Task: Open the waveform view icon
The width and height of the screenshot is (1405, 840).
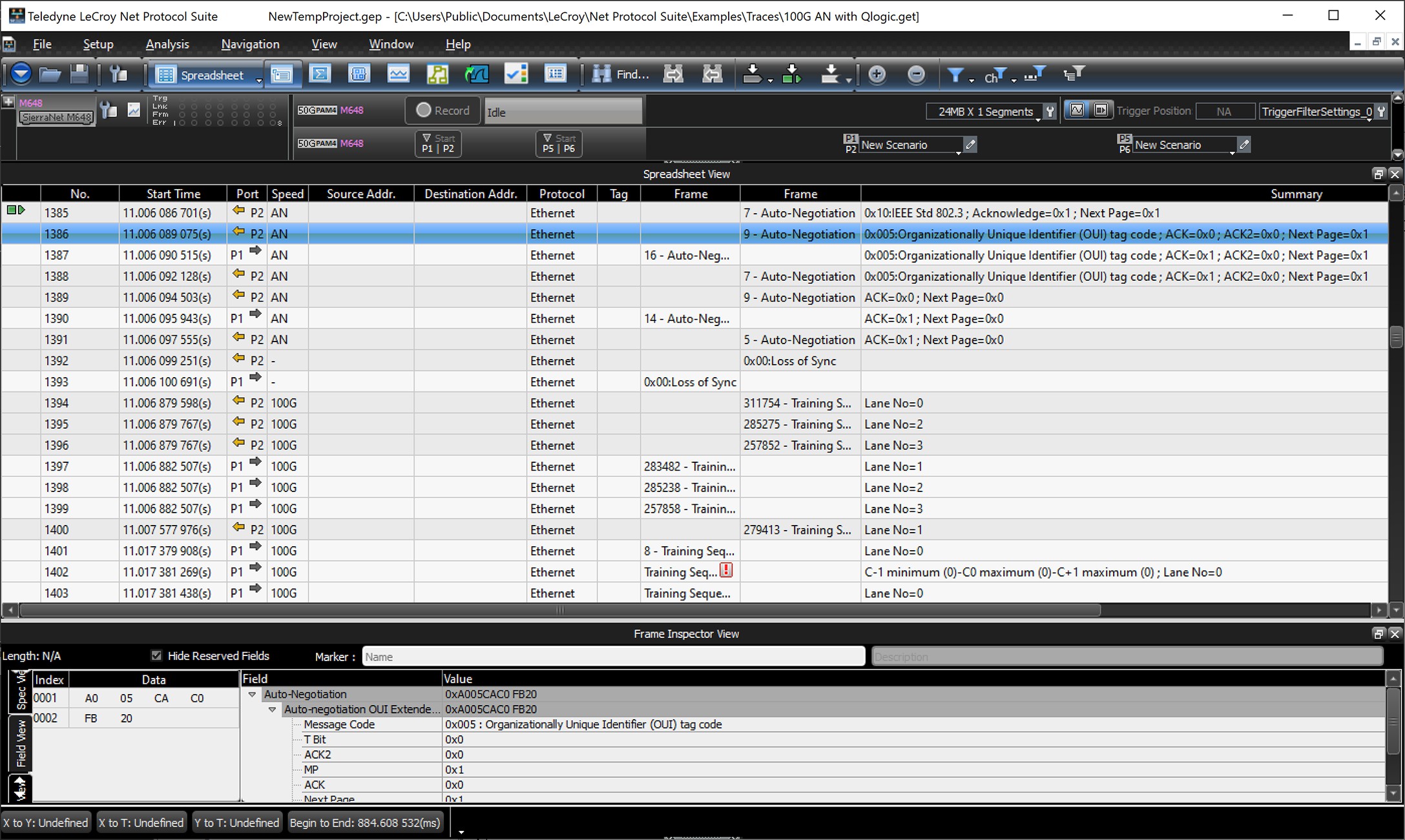Action: click(x=398, y=74)
